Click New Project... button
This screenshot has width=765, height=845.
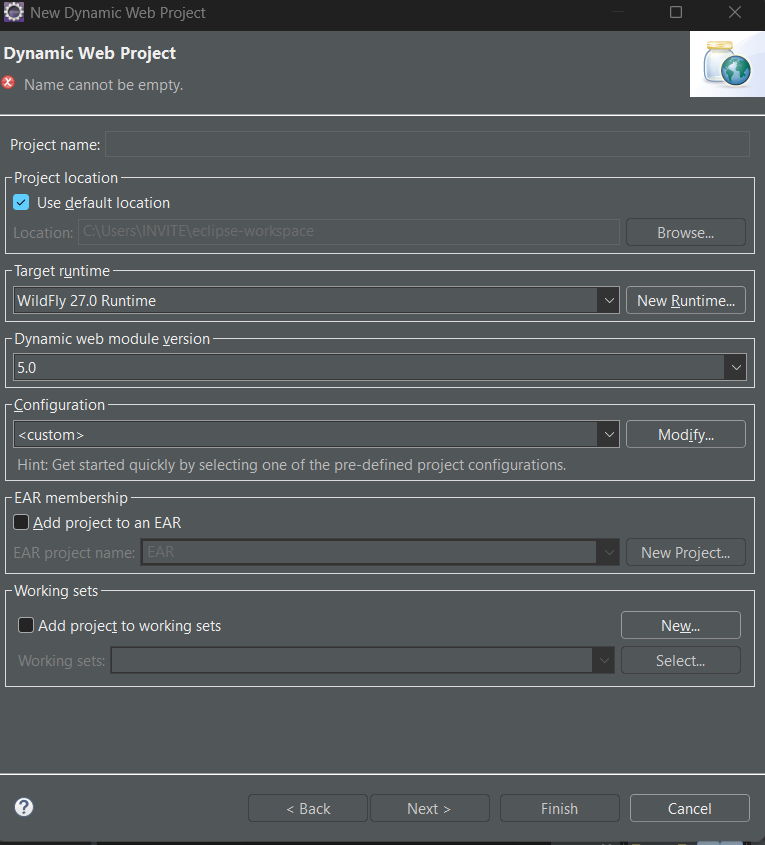[x=686, y=552]
